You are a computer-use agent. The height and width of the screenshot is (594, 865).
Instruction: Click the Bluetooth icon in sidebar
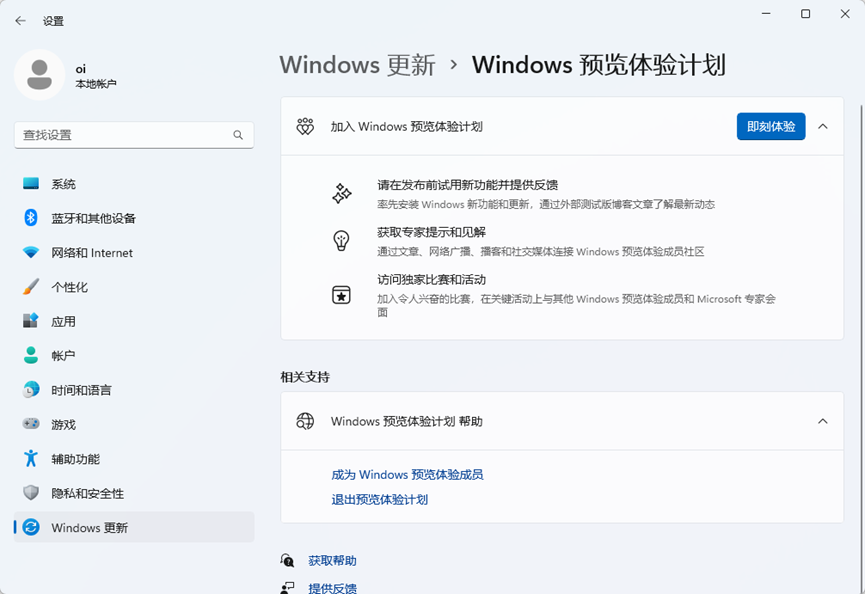31,218
